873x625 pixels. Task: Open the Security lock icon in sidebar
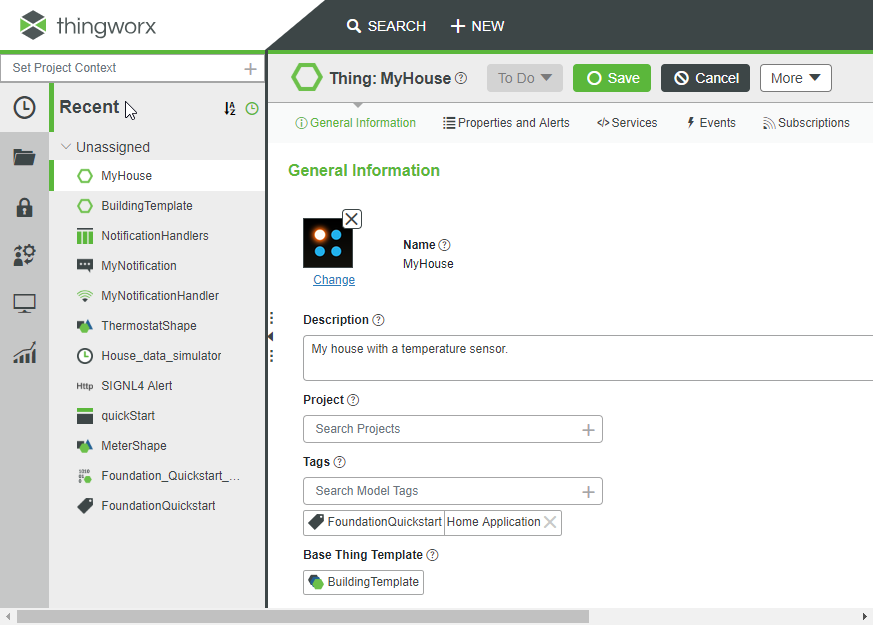tap(24, 208)
